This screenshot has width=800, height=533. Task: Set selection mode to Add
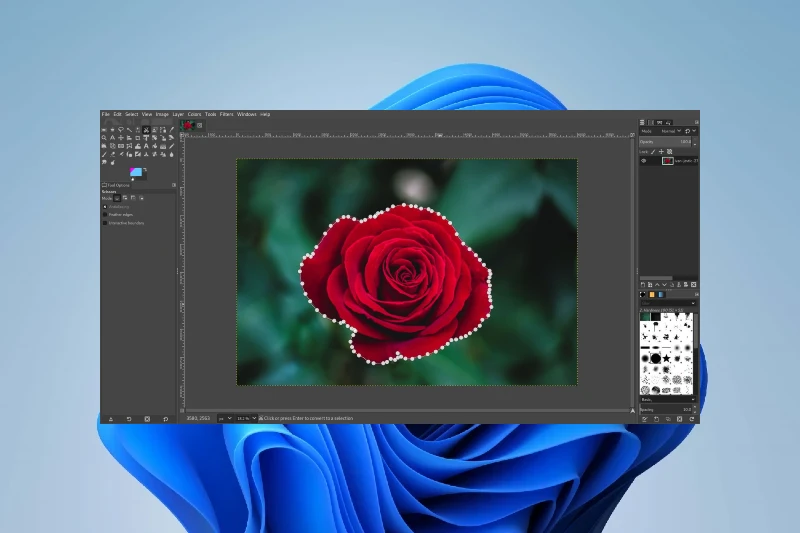click(125, 198)
